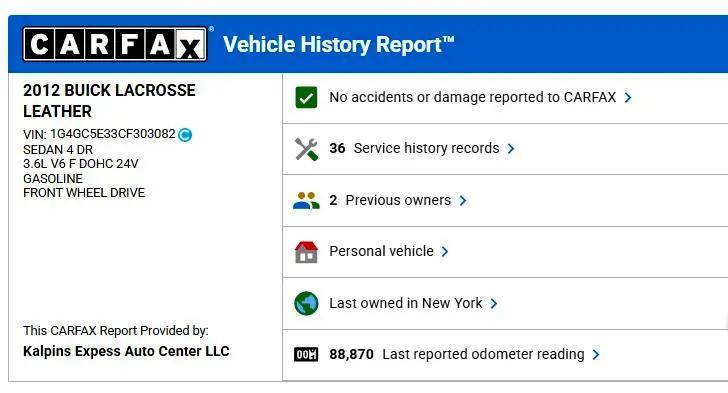Click the wrench and screwdriver service icon
Image resolution: width=728 pixels, height=393 pixels.
306,149
